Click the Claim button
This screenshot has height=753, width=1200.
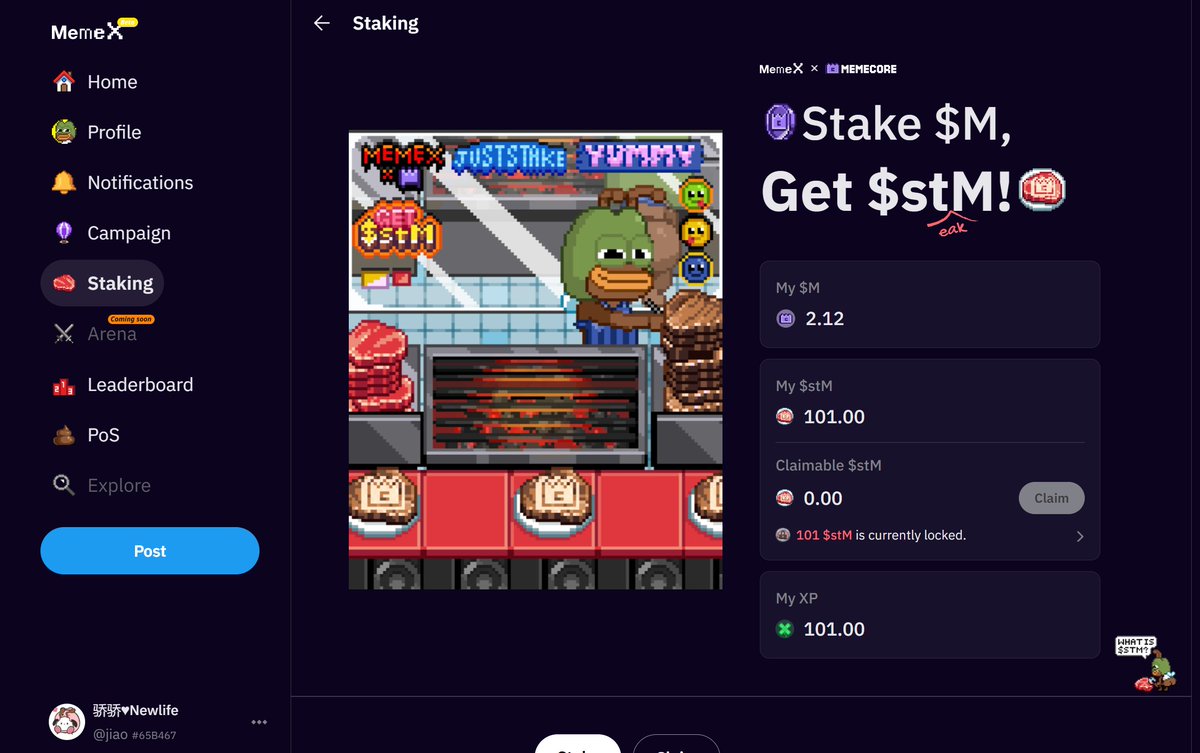click(1051, 498)
